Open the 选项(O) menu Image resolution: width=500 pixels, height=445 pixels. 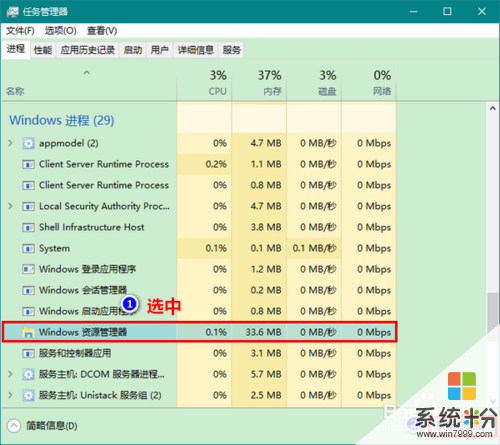click(61, 31)
